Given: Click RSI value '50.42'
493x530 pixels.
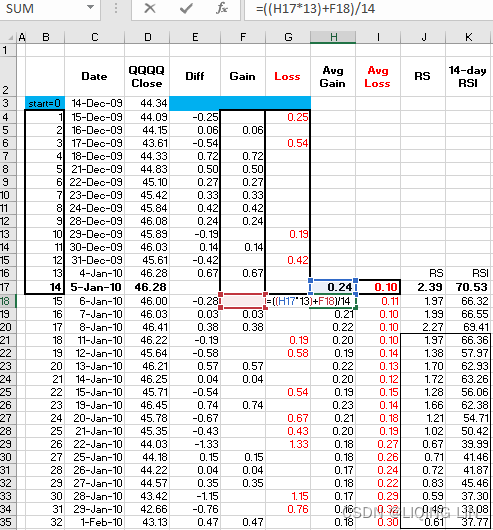Looking at the screenshot, I should (x=468, y=431).
